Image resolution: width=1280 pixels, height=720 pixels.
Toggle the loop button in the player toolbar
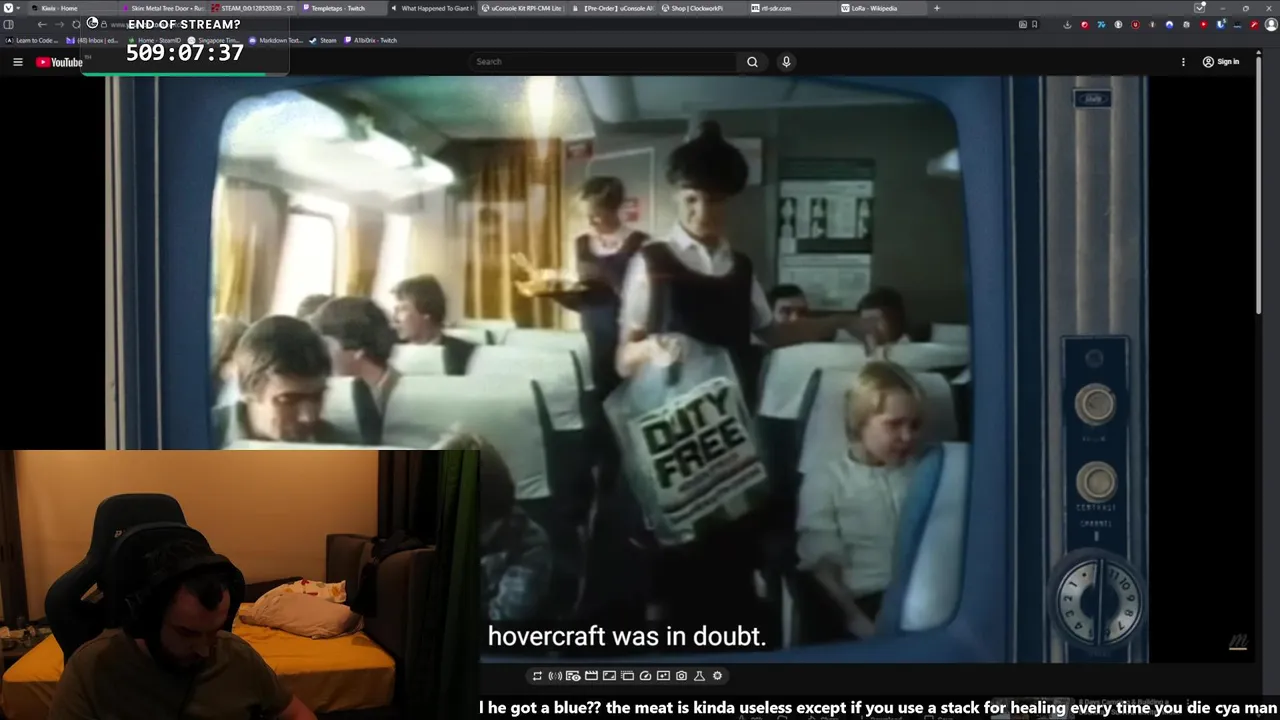(537, 676)
